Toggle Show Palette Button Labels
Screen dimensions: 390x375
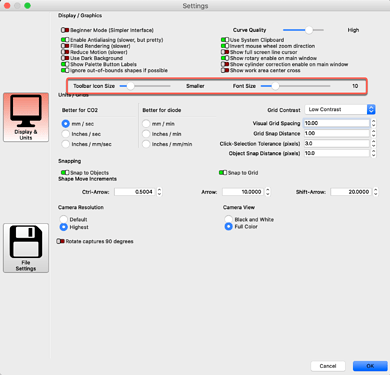click(x=65, y=64)
